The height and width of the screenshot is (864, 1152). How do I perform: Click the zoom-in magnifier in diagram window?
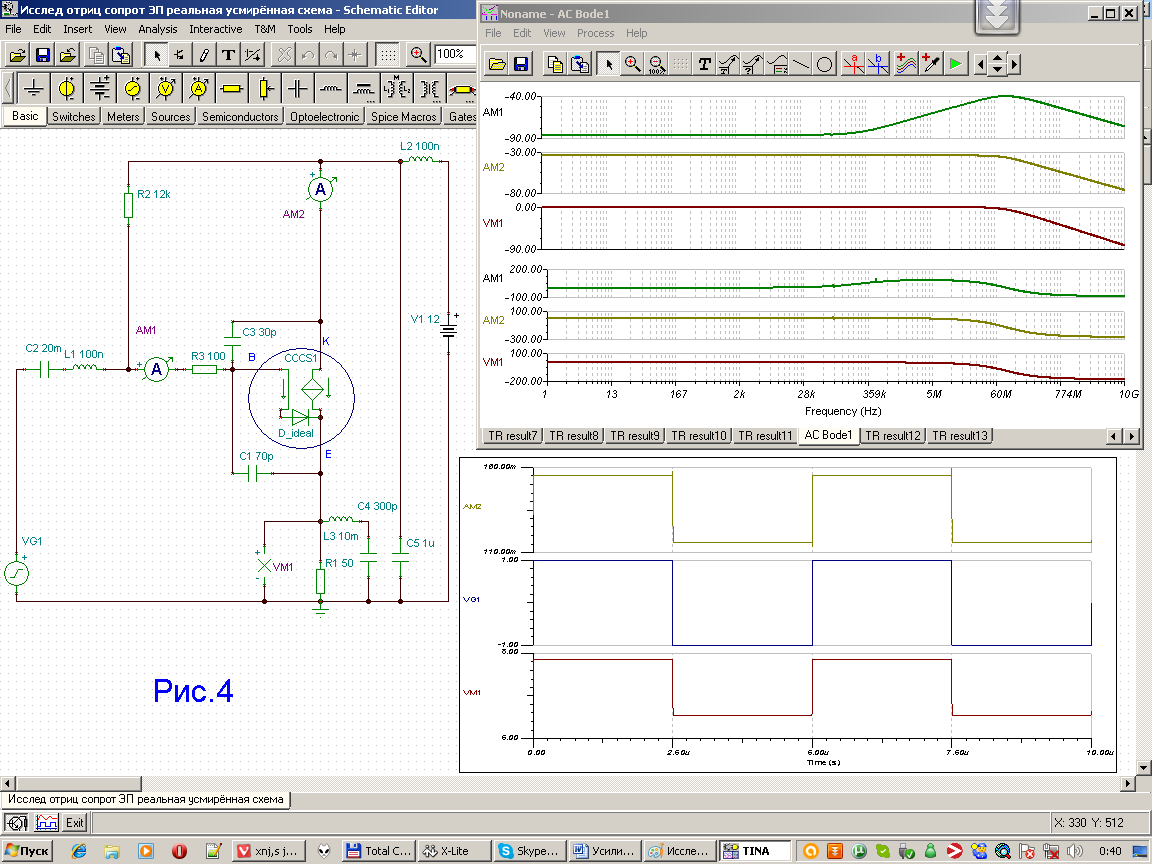tap(632, 64)
